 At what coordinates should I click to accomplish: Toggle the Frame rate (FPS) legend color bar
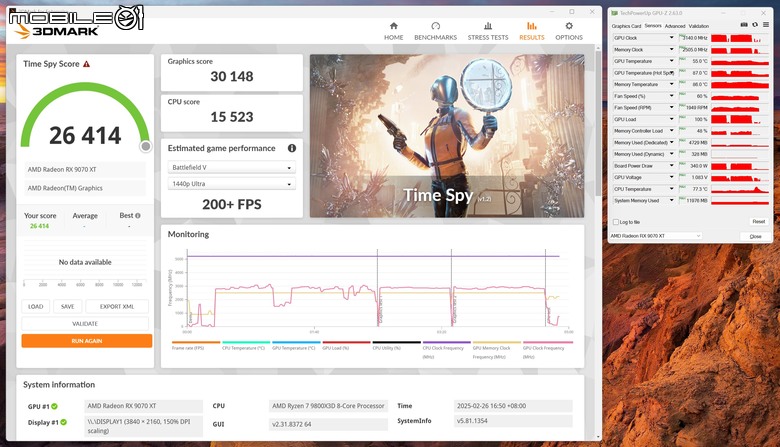195,342
